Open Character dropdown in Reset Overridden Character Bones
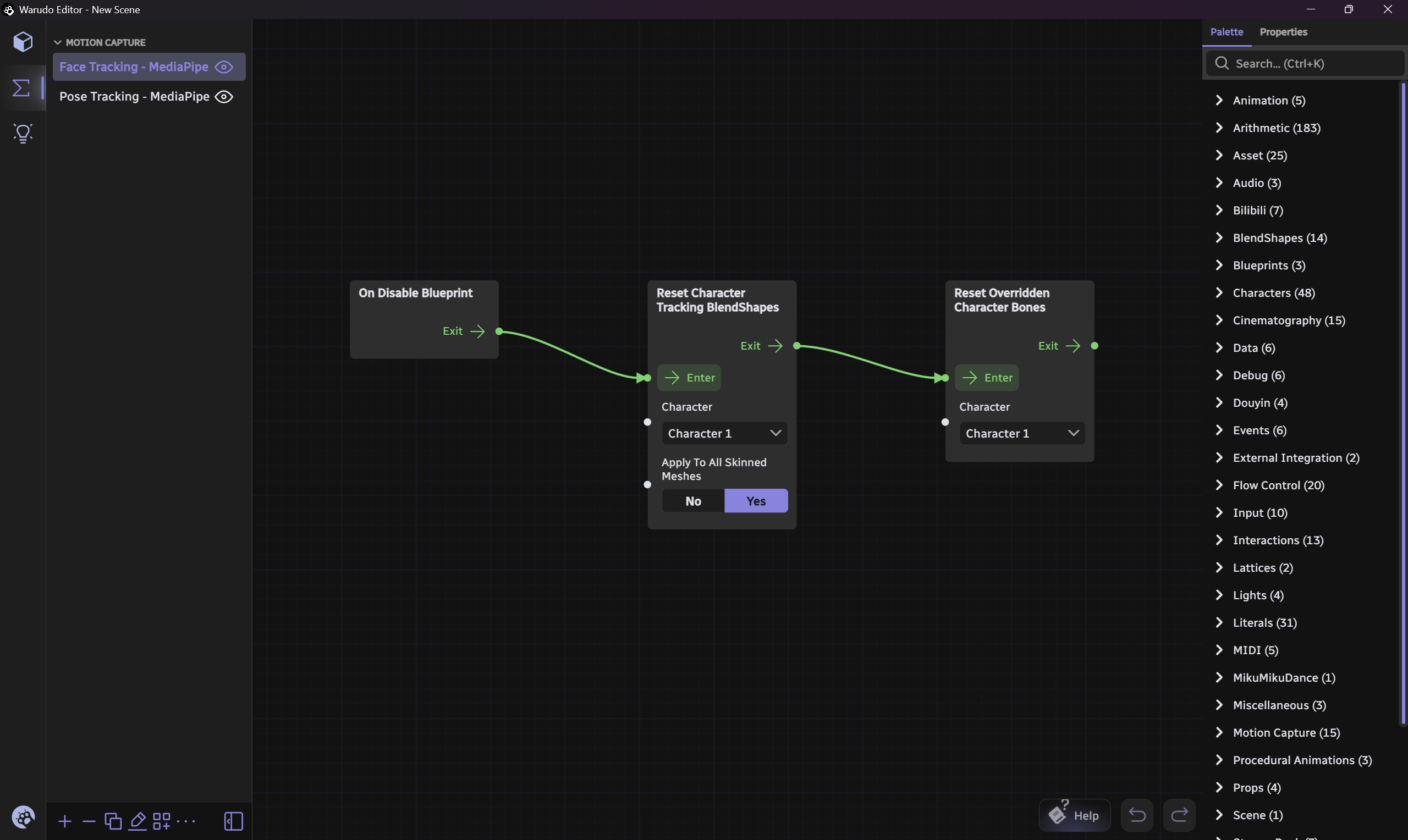The width and height of the screenshot is (1408, 840). click(1022, 433)
